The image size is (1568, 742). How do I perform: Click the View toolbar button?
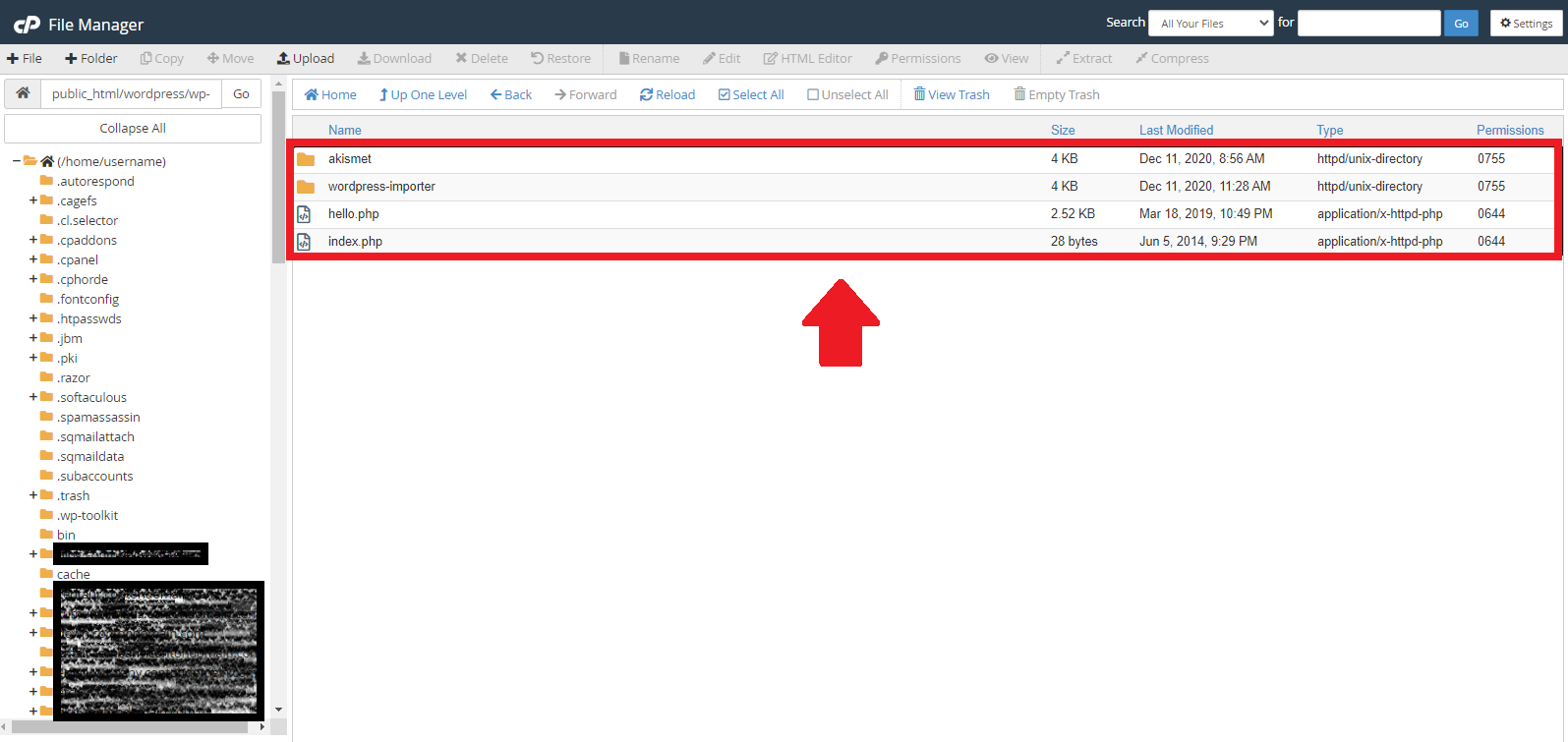point(1007,59)
